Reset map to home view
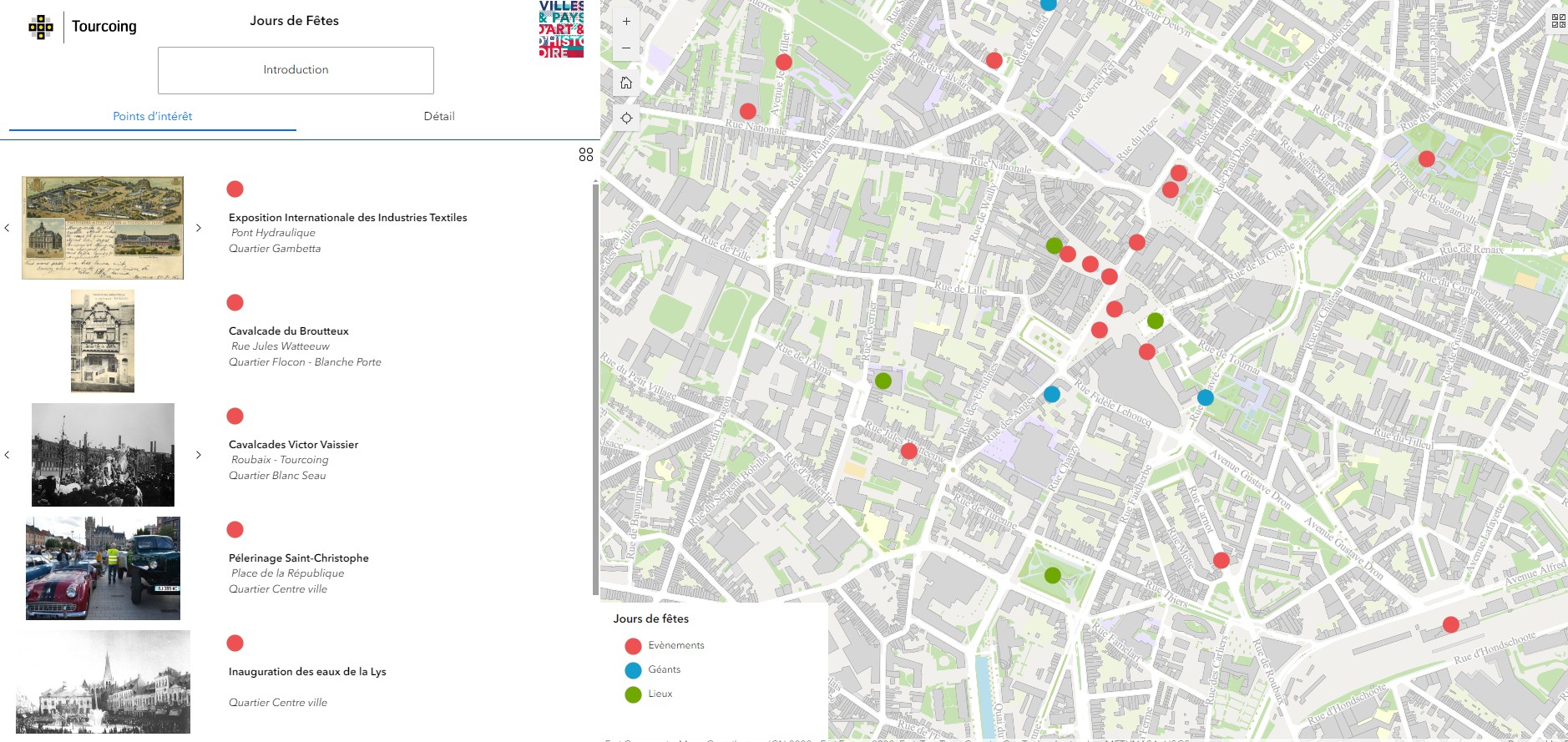 [x=626, y=83]
